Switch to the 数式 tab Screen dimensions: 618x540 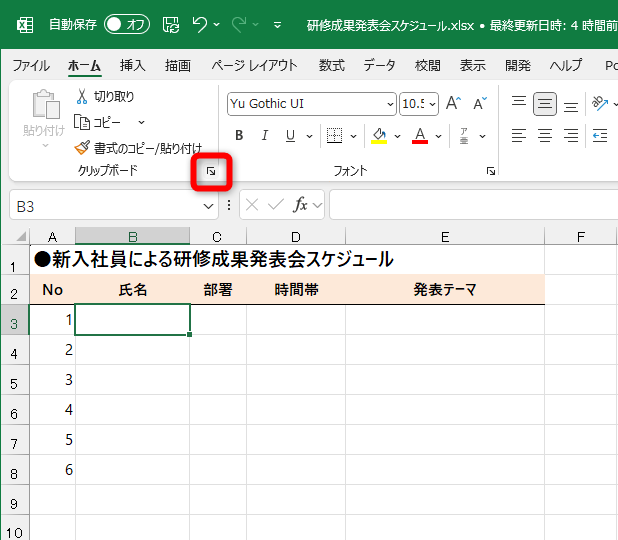(331, 65)
